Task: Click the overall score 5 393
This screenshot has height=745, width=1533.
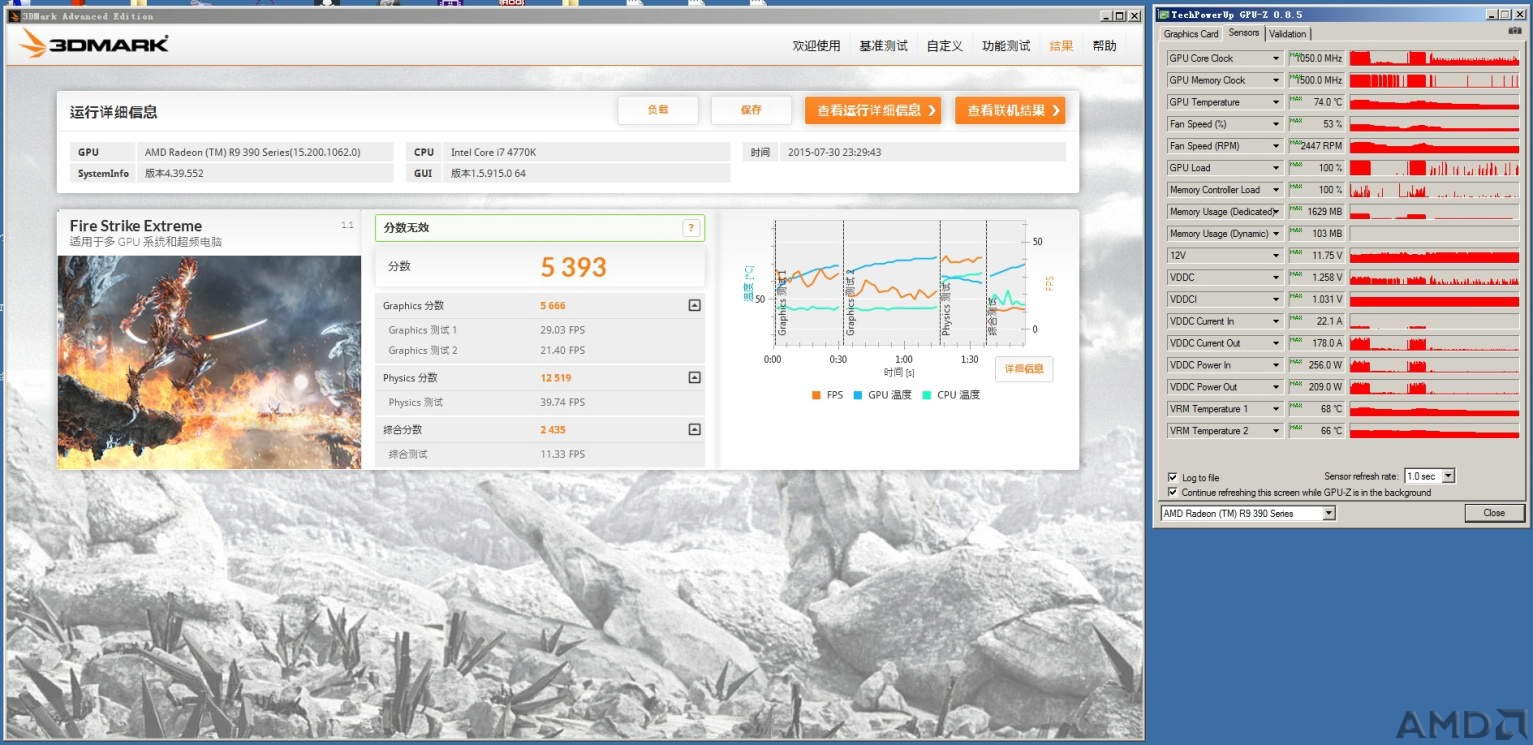Action: [x=574, y=267]
